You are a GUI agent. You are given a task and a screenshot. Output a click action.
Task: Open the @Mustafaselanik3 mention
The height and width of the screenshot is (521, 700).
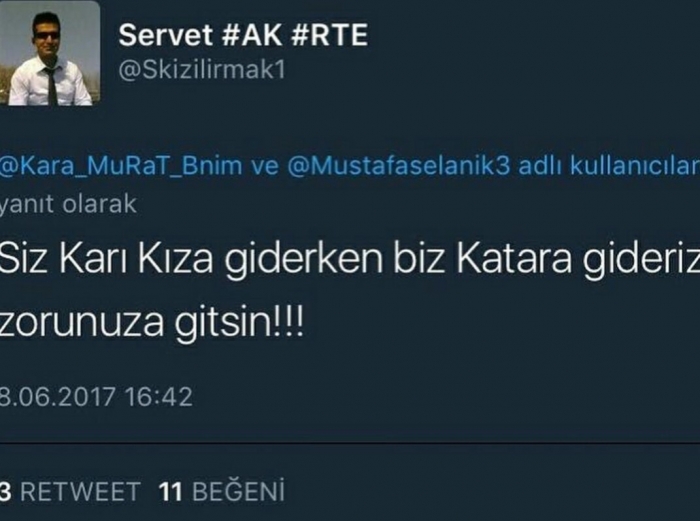tap(398, 166)
